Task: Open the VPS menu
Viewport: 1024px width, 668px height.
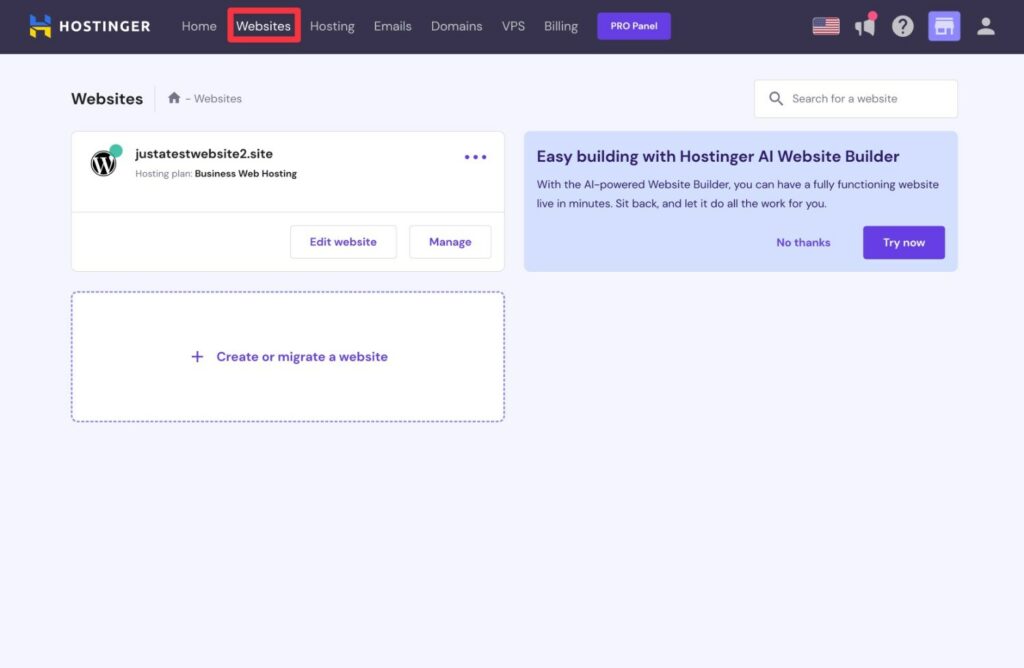Action: [x=513, y=26]
